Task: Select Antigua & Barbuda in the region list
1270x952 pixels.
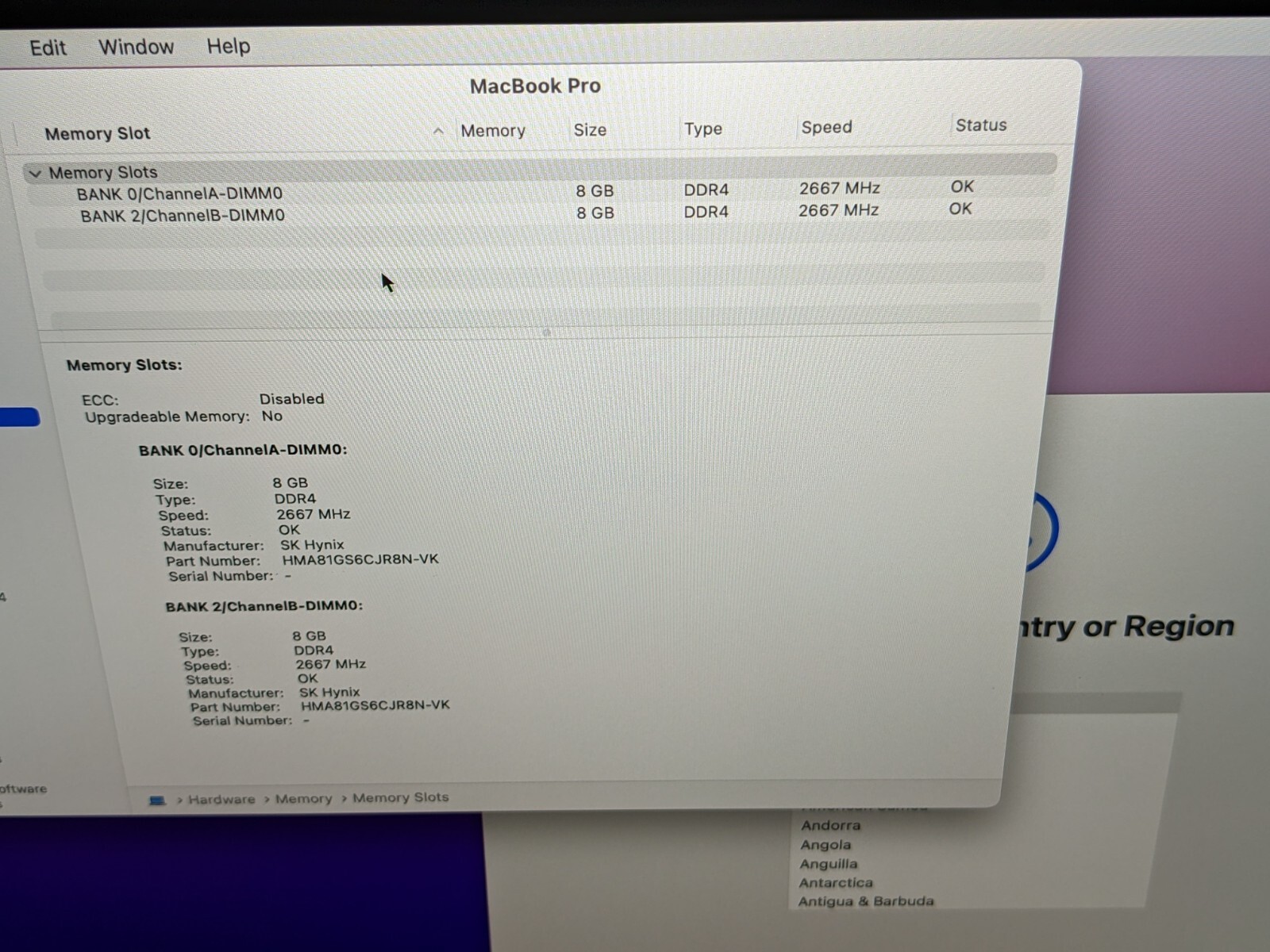Action: pos(866,901)
